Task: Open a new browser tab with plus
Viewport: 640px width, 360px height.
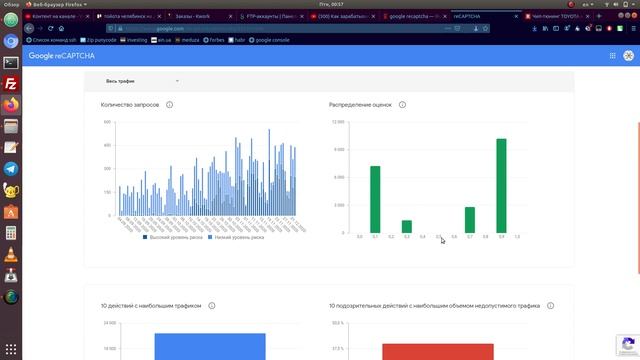Action: [599, 16]
